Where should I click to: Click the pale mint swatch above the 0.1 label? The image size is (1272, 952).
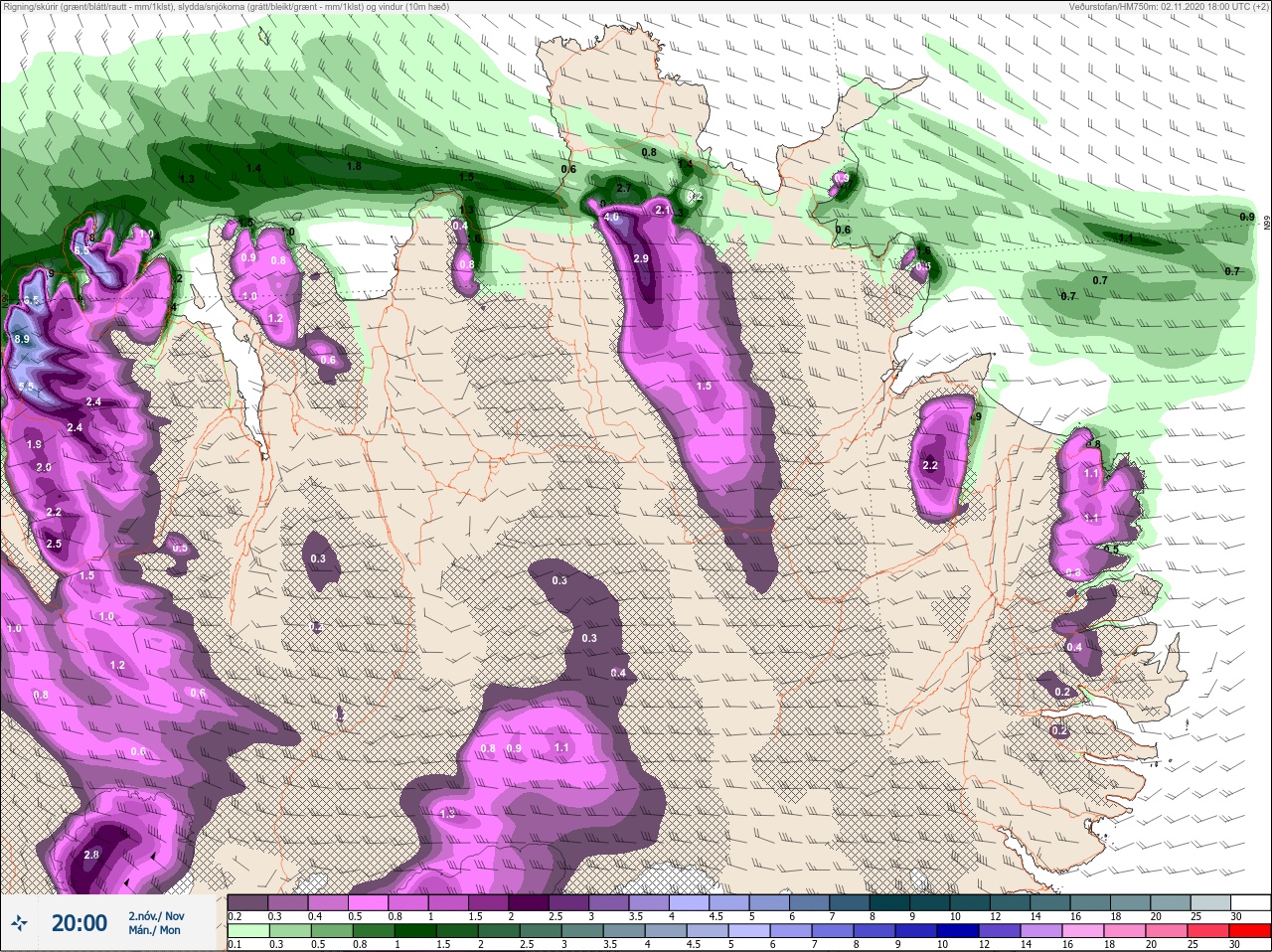(247, 931)
